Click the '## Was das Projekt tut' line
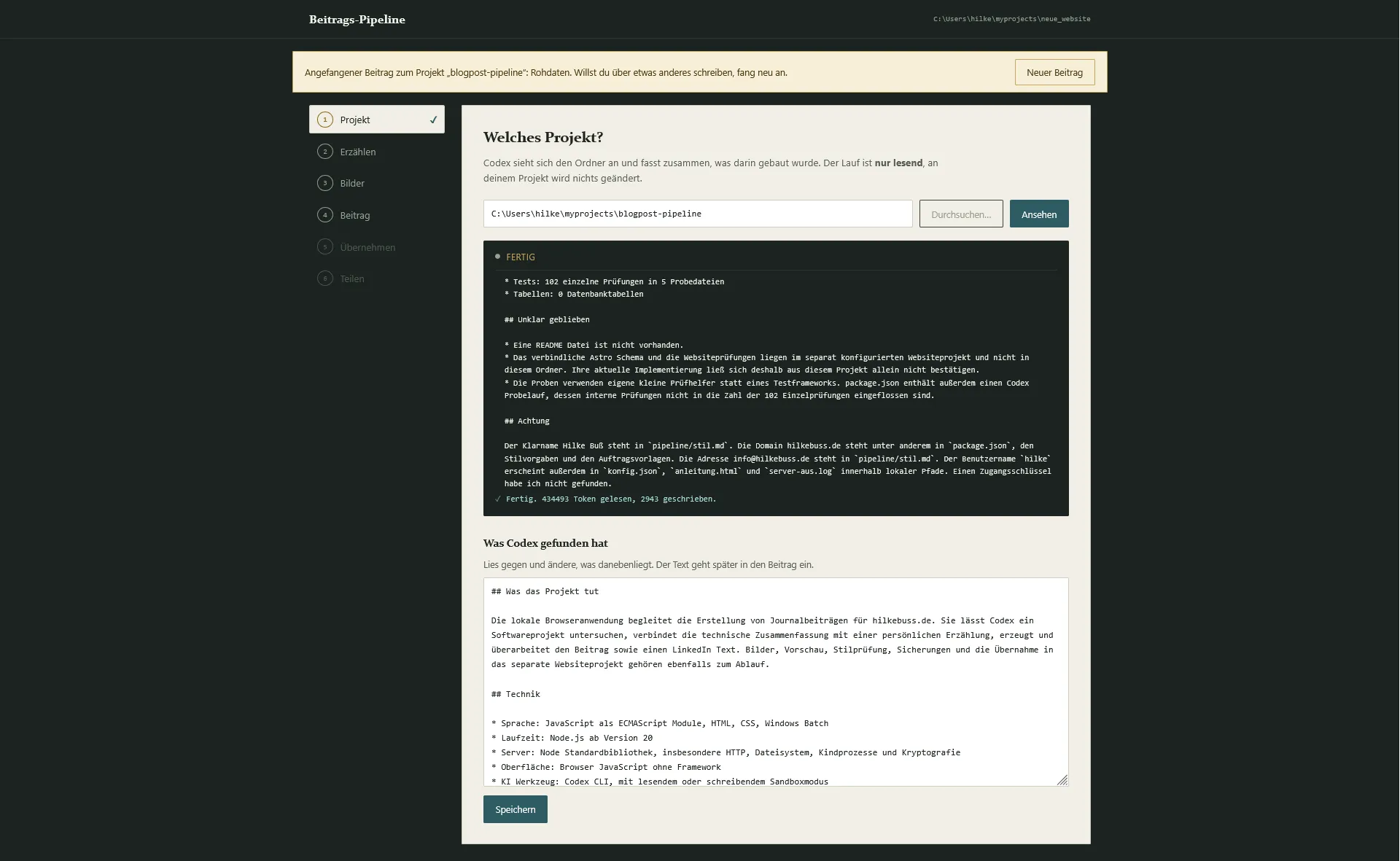The height and width of the screenshot is (861, 1400). click(545, 591)
